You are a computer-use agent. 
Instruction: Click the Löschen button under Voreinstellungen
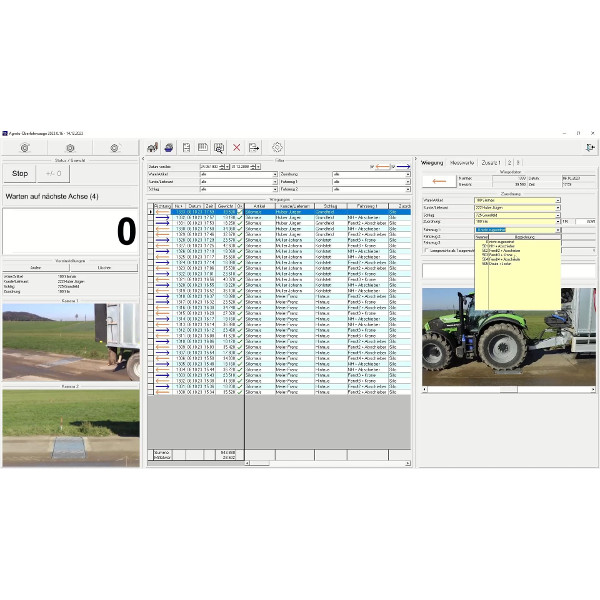pos(104,267)
